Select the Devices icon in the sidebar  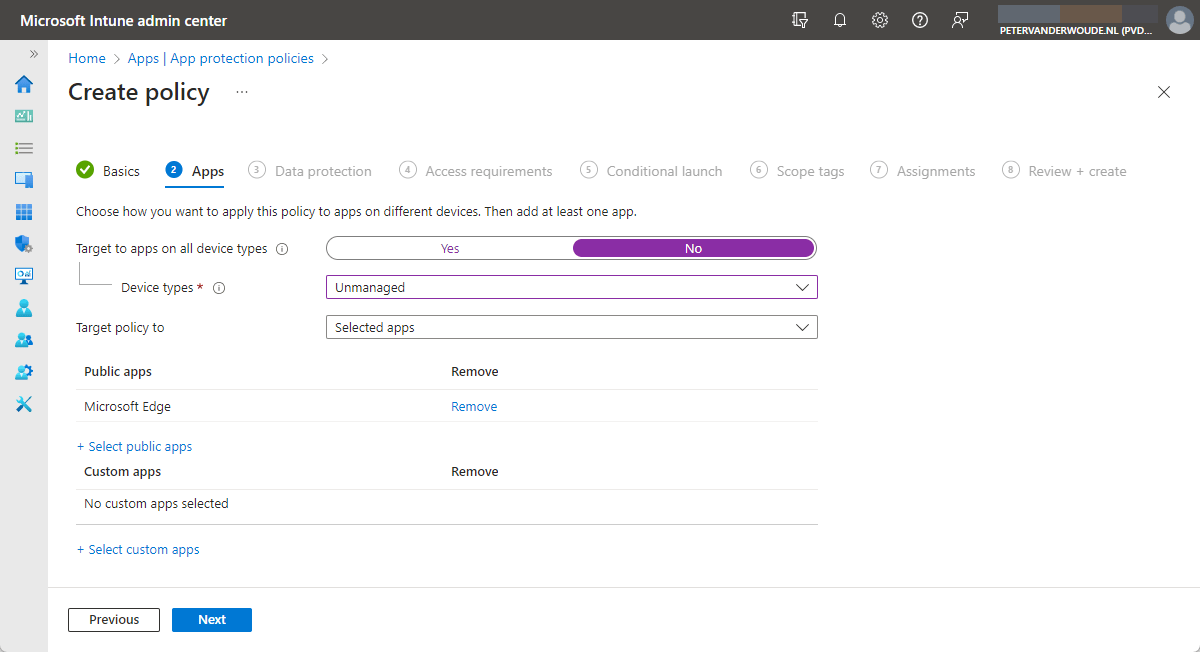23,180
